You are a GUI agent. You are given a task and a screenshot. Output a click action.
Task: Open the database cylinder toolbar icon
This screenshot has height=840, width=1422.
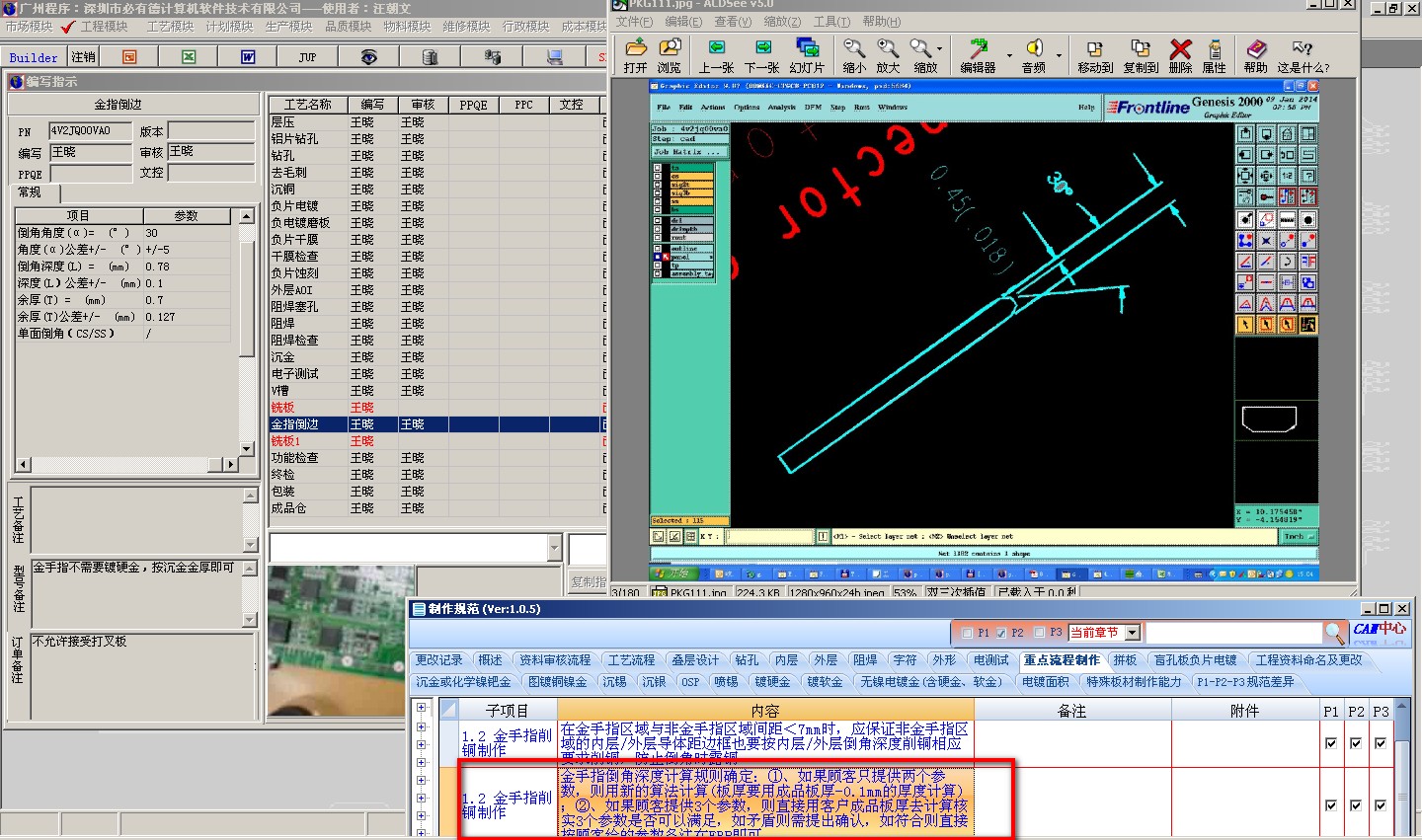click(430, 57)
